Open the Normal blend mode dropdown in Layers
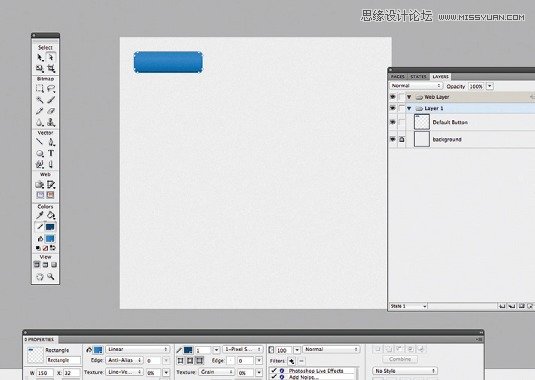This screenshot has width=535, height=380. pyautogui.click(x=416, y=86)
